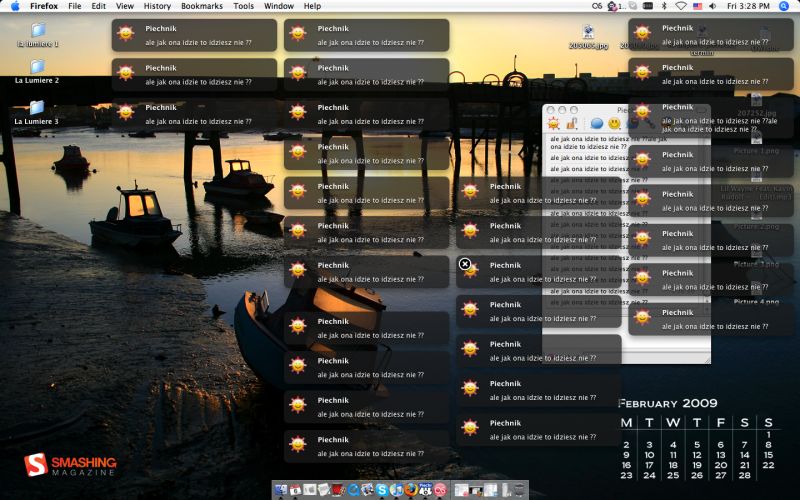Open the Documents stack beside the Trash
This screenshot has width=800, height=500.
[506, 490]
